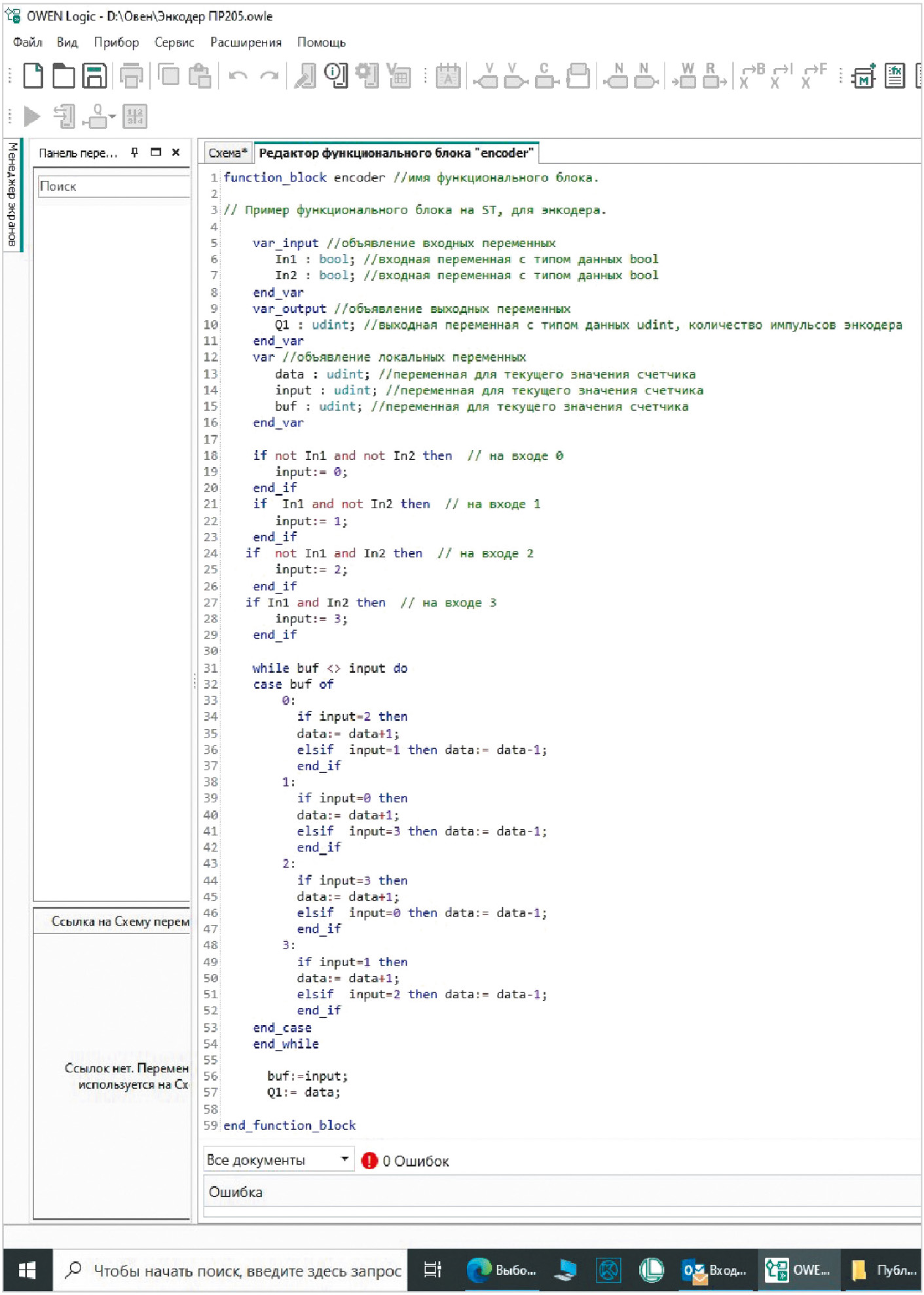Click the Undo arrow icon

tap(238, 76)
